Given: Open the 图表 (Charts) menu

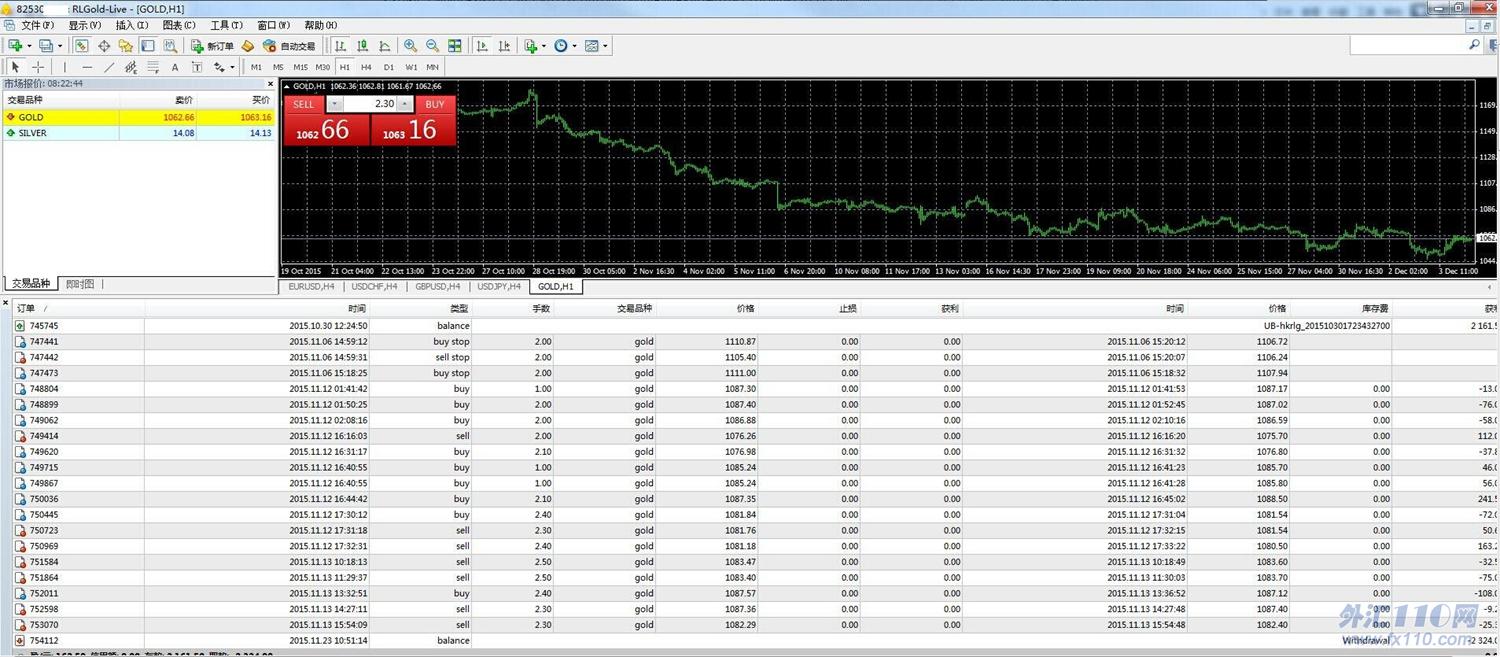Looking at the screenshot, I should [x=179, y=25].
